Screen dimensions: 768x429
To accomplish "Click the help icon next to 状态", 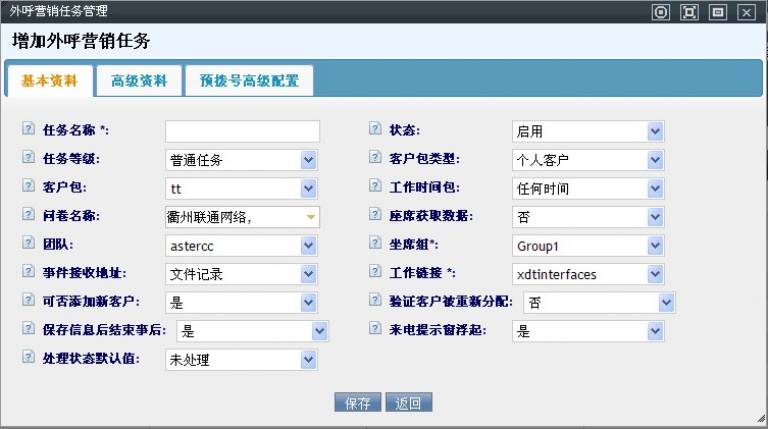I will 375,130.
